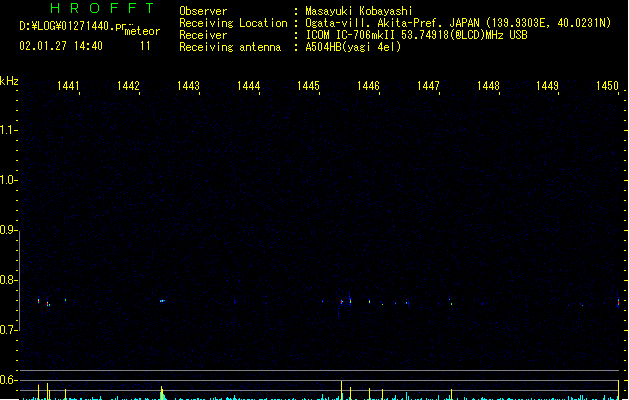629x400 pixels.
Task: Click time axis label 1449
Action: 548,86
